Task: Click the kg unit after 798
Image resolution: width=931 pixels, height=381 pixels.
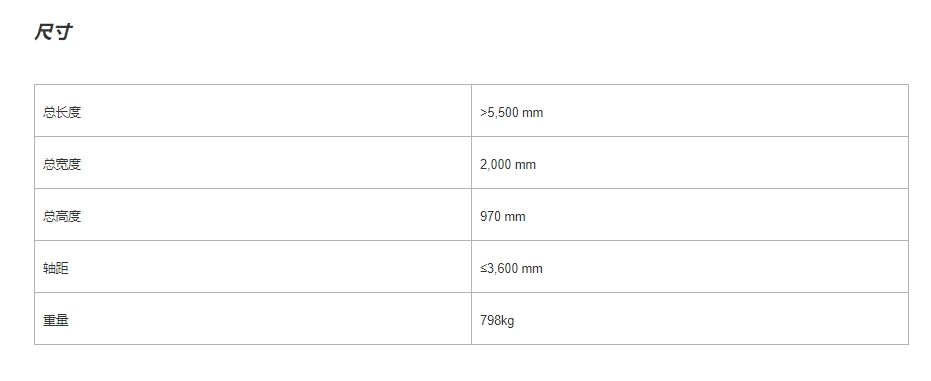Action: tap(508, 321)
